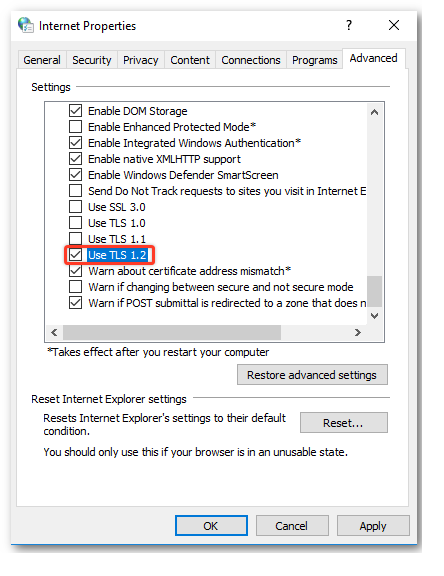The width and height of the screenshot is (444, 576).
Task: Switch to the General tab
Action: click(42, 60)
